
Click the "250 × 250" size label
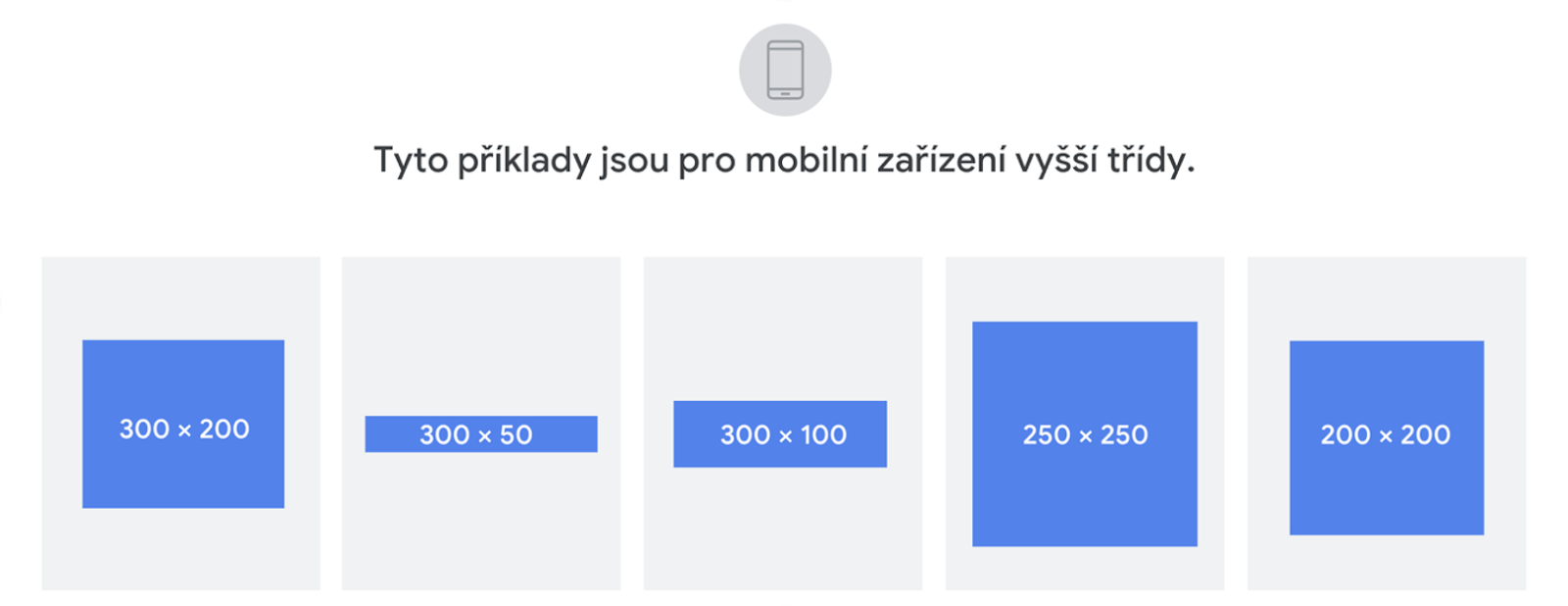pyautogui.click(x=1085, y=434)
